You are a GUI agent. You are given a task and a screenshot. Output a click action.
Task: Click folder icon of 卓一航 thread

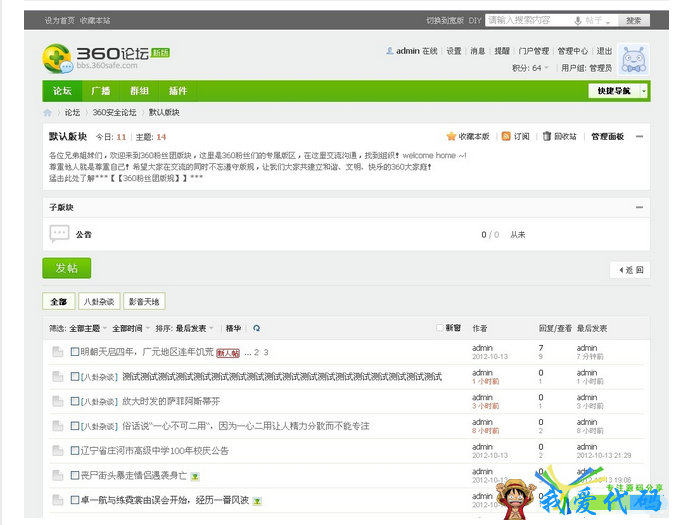click(58, 500)
